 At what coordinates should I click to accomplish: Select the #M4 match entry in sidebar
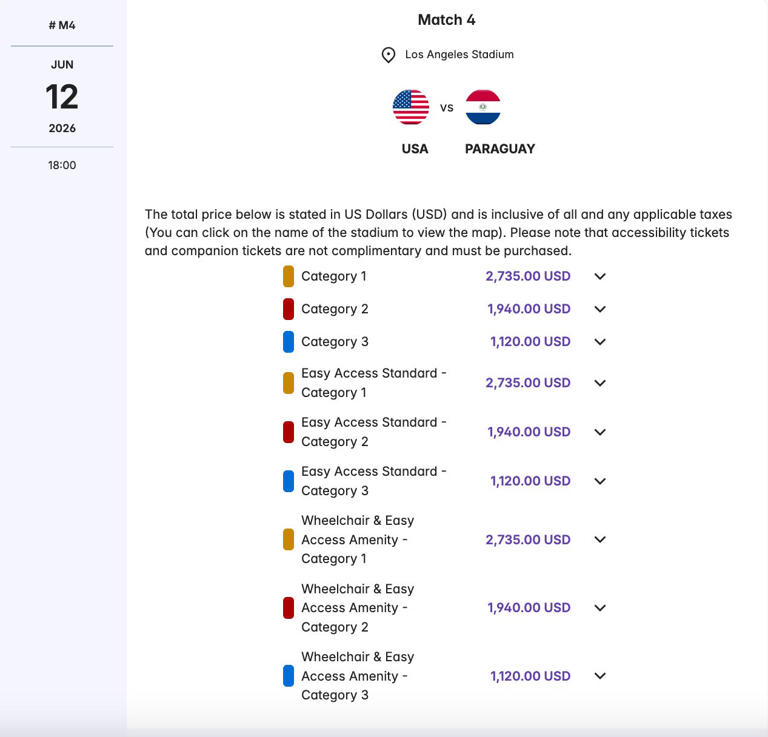(x=62, y=25)
